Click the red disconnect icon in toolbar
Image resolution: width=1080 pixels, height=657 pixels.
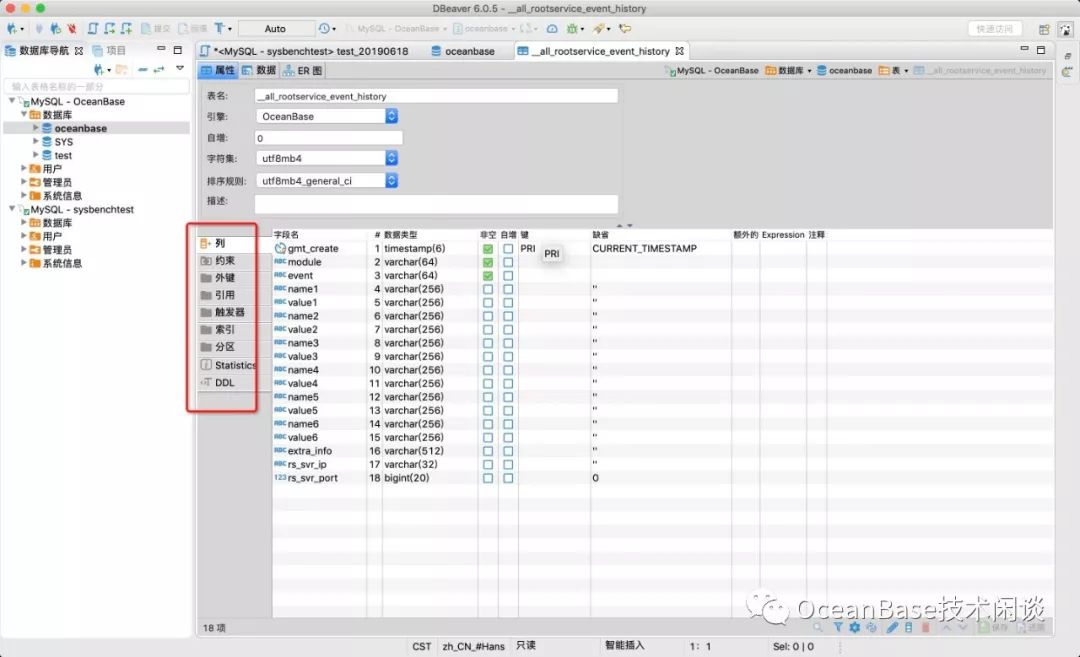pyautogui.click(x=71, y=28)
